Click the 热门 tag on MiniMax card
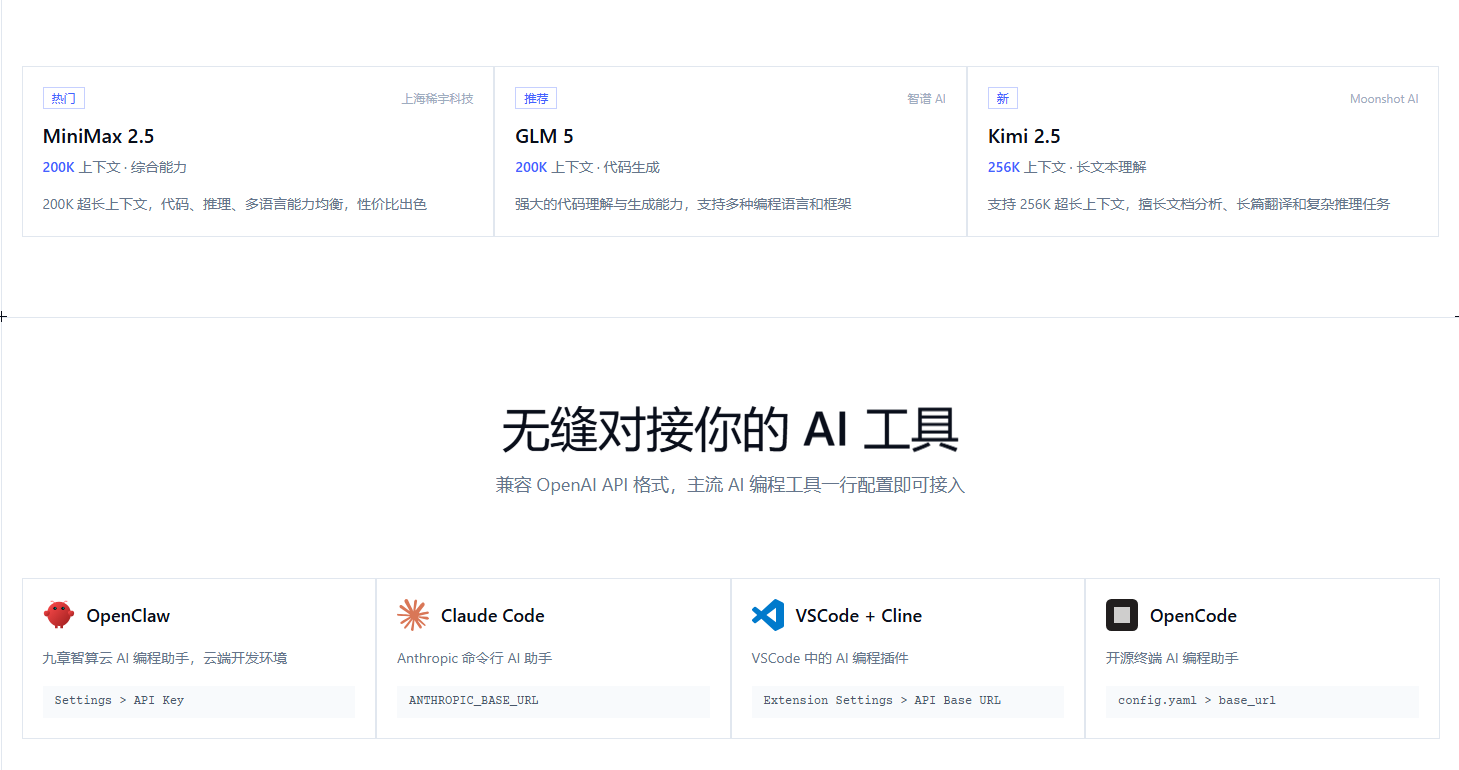The height and width of the screenshot is (770, 1459). point(64,98)
